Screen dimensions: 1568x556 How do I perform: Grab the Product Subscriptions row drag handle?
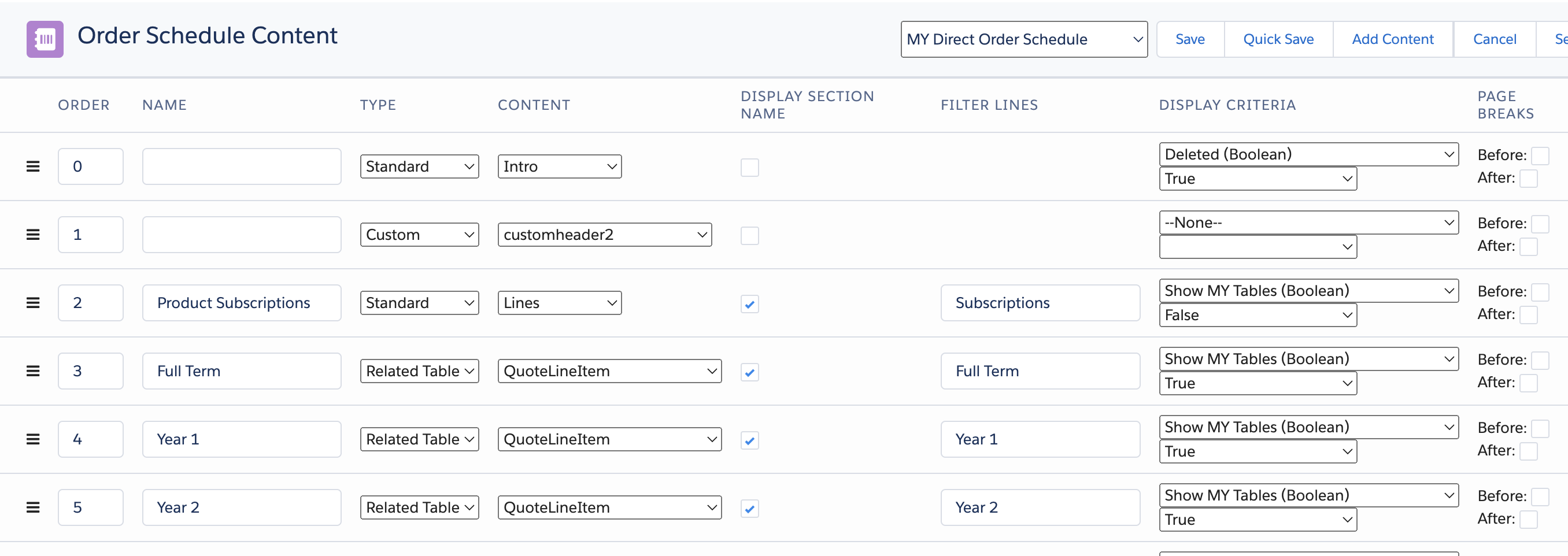[33, 303]
